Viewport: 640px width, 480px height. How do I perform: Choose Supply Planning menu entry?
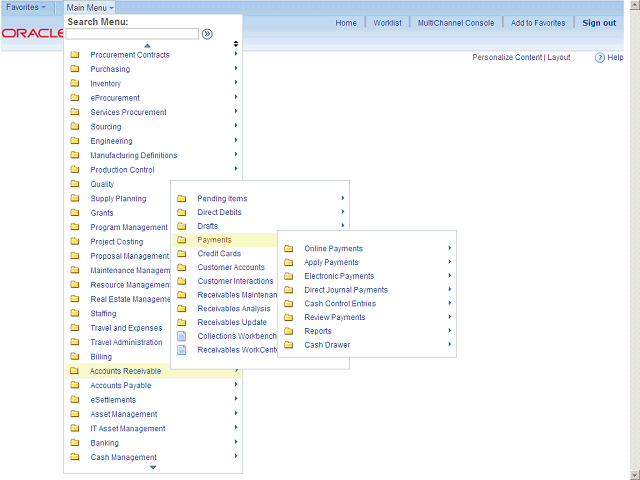point(118,199)
